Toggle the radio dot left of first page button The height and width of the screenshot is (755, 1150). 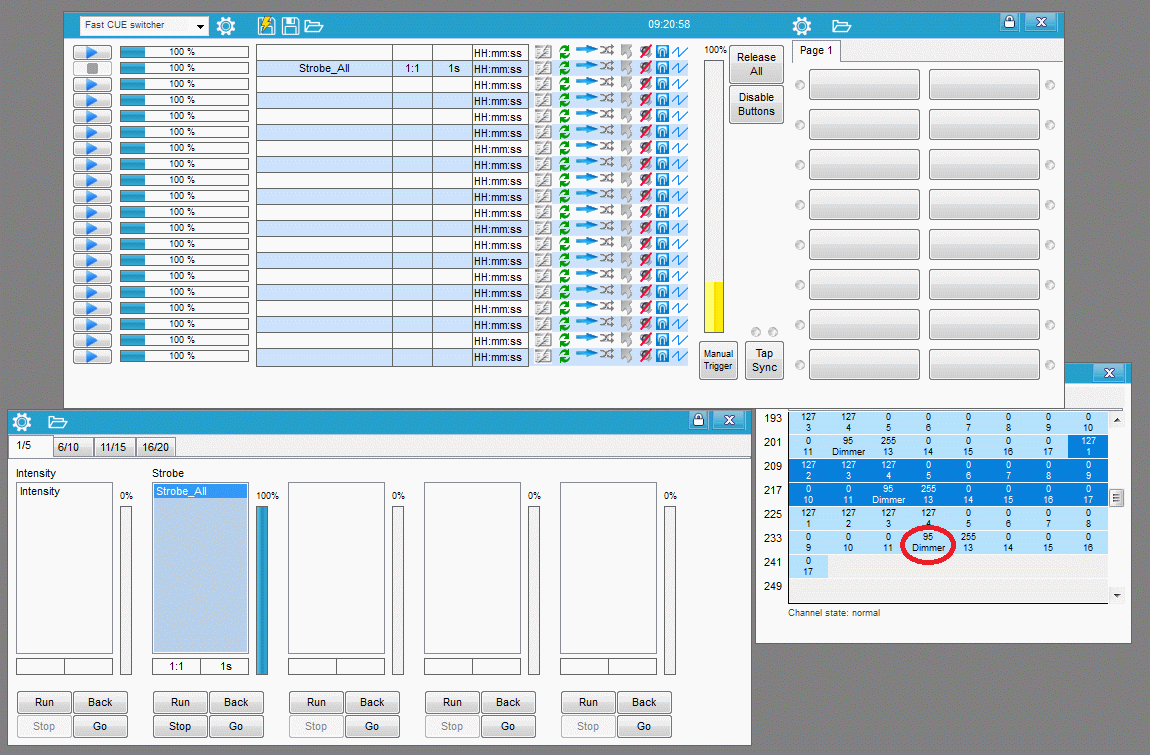pyautogui.click(x=800, y=85)
